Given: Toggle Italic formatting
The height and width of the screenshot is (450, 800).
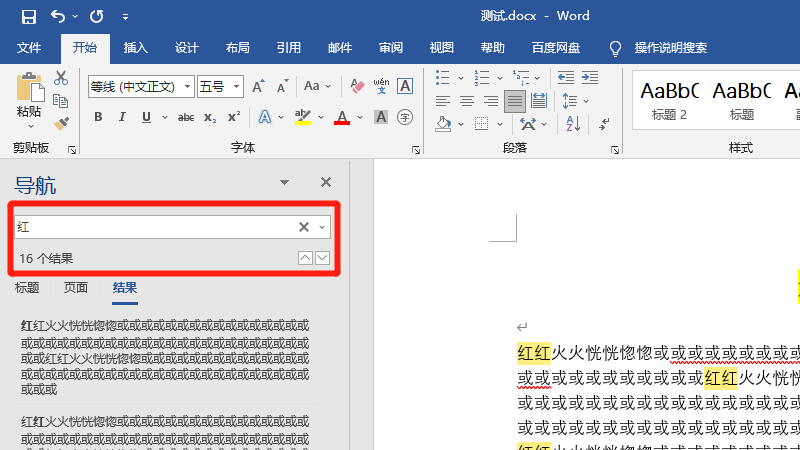Looking at the screenshot, I should pos(123,117).
